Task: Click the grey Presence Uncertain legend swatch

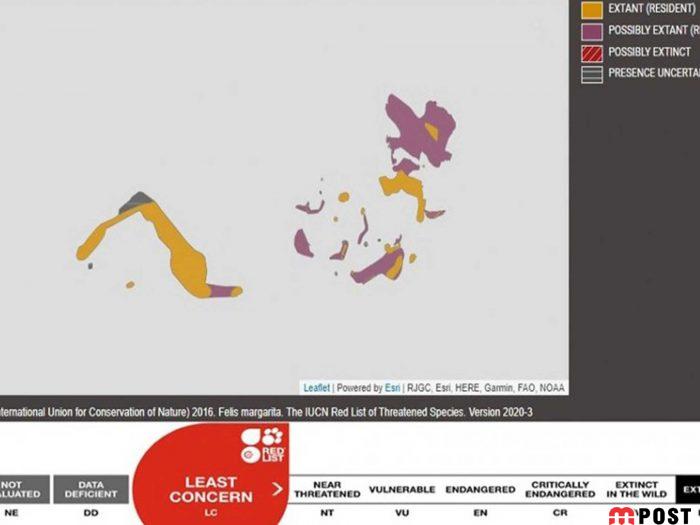Action: point(591,73)
